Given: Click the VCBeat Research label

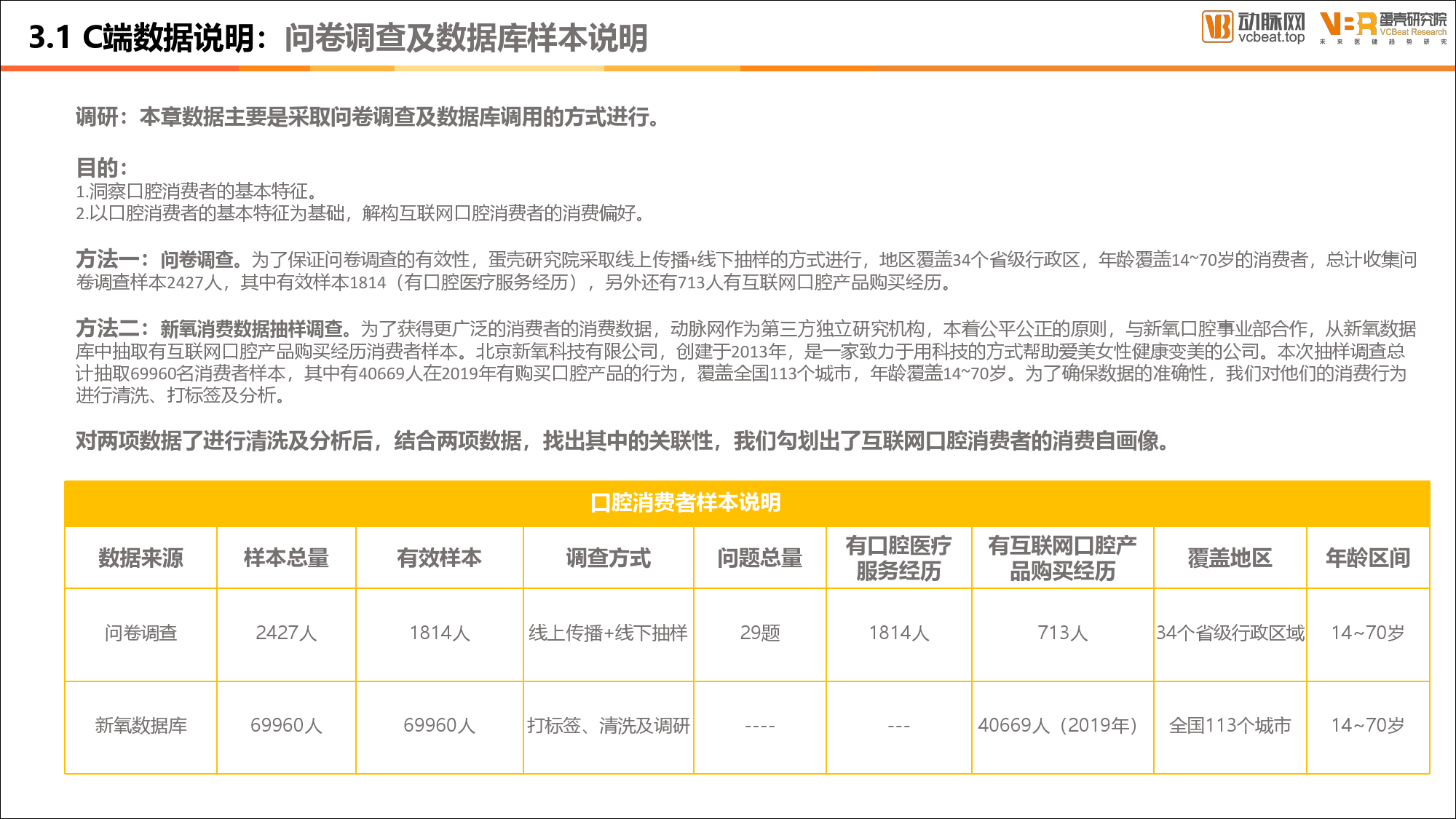Looking at the screenshot, I should click(1412, 32).
